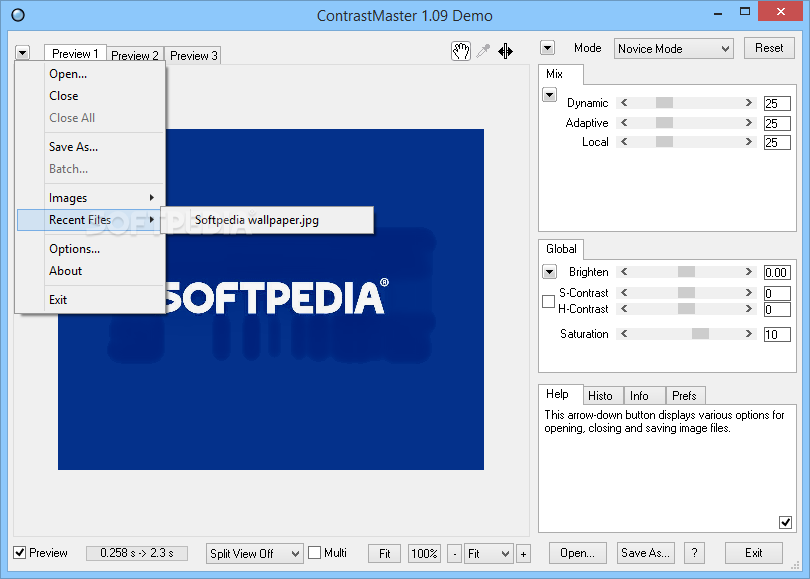Click the Saturation slider thumb
The height and width of the screenshot is (579, 810).
[700, 334]
